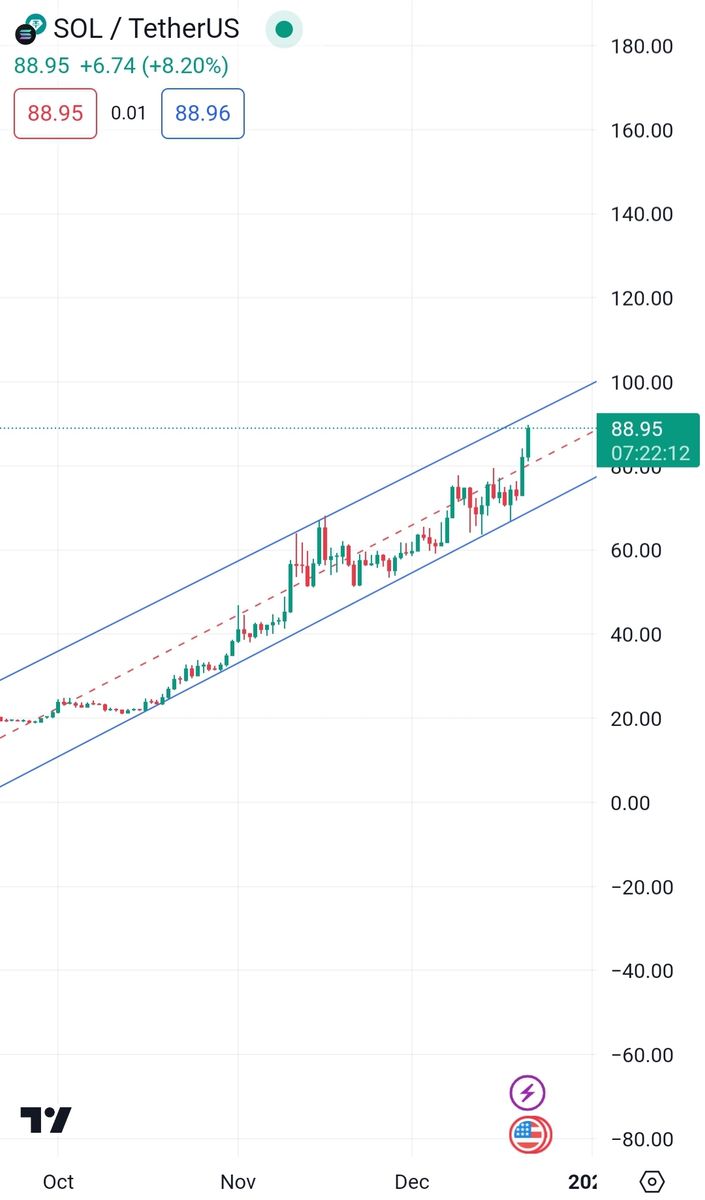Click the TradingView logo
The height and width of the screenshot is (1200, 705).
point(46,1120)
